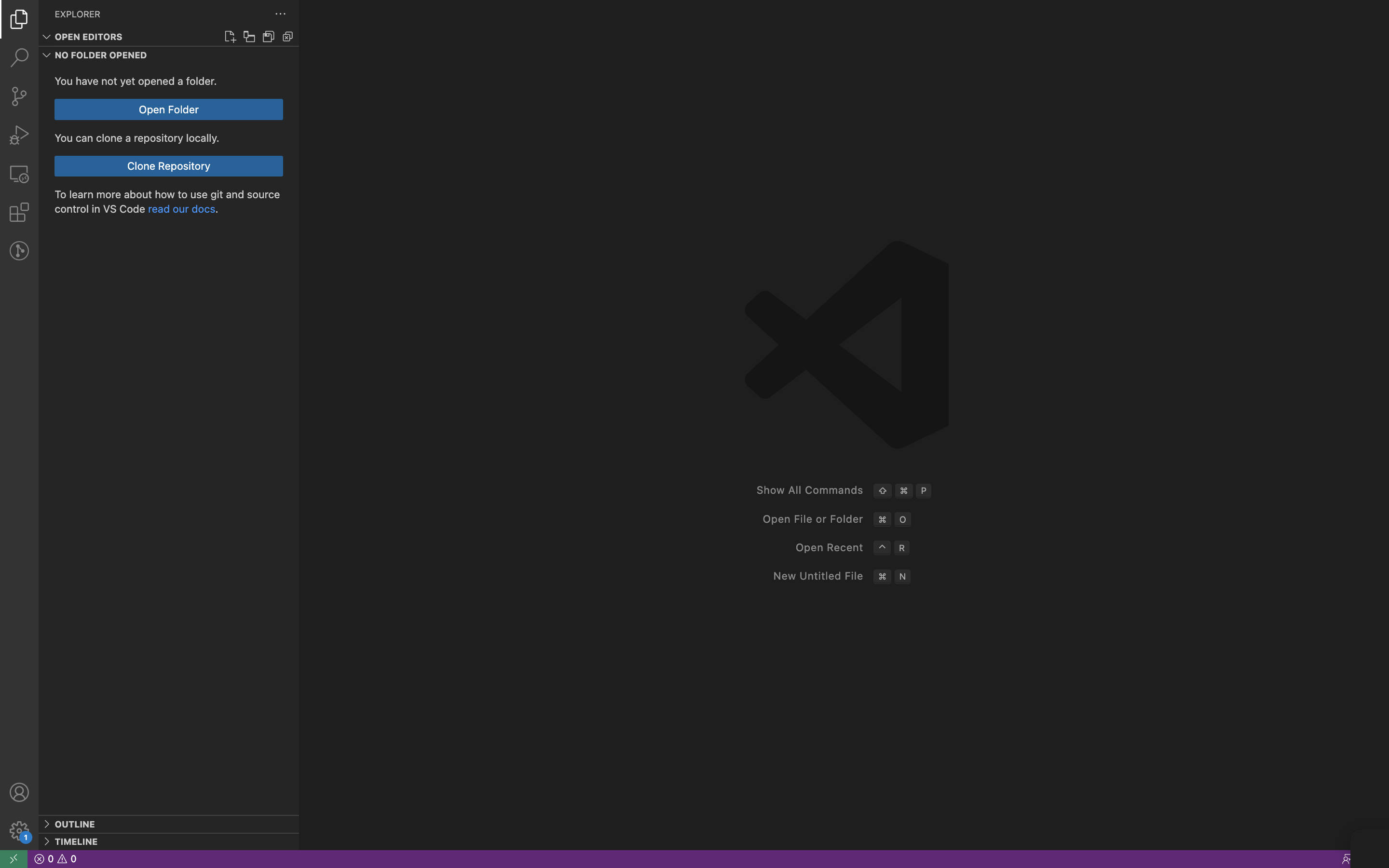Click the Open Folder button
Image resolution: width=1389 pixels, height=868 pixels.
point(169,109)
